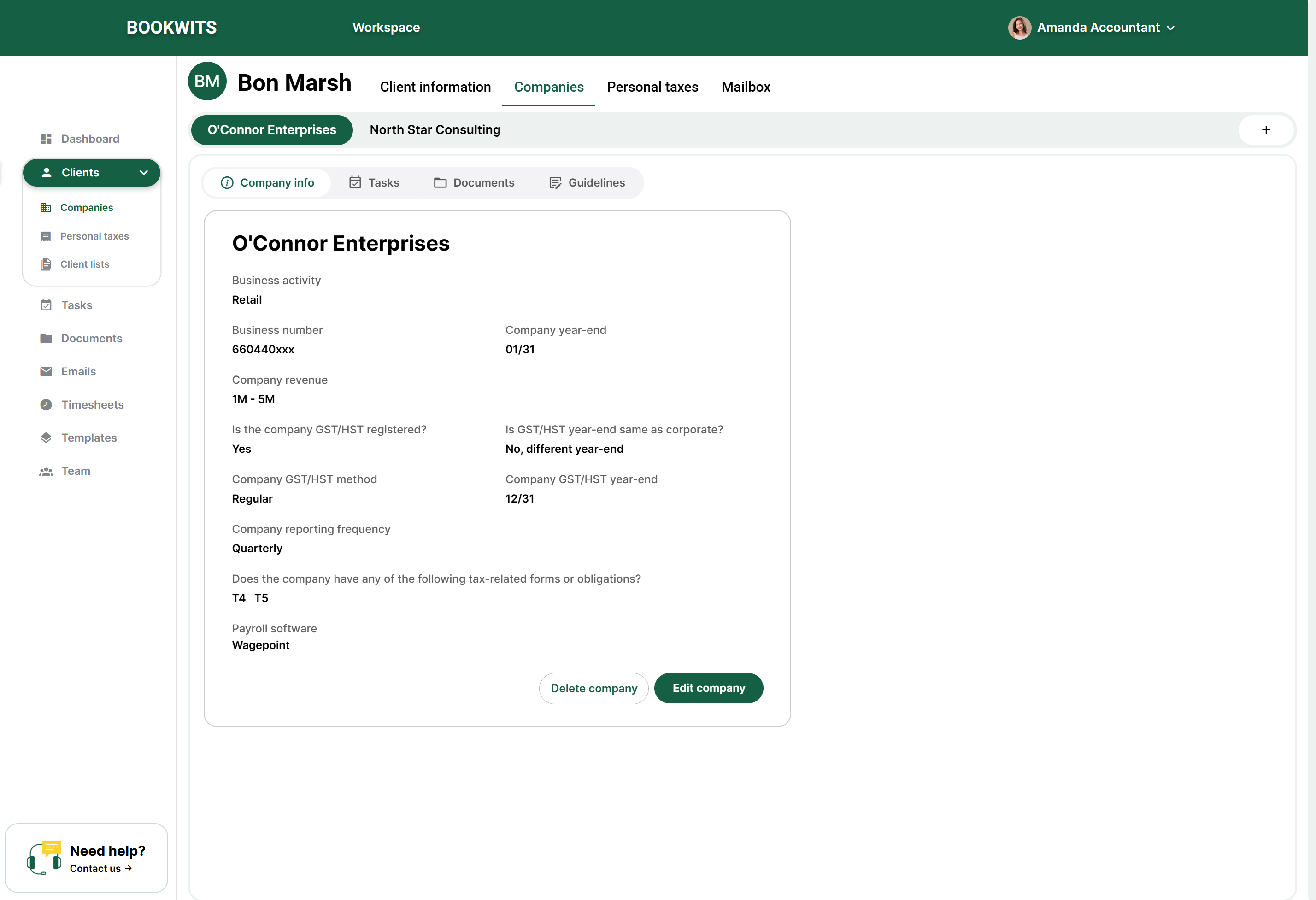Click Amanda Accountant's avatar photo
1316x900 pixels.
pos(1019,27)
